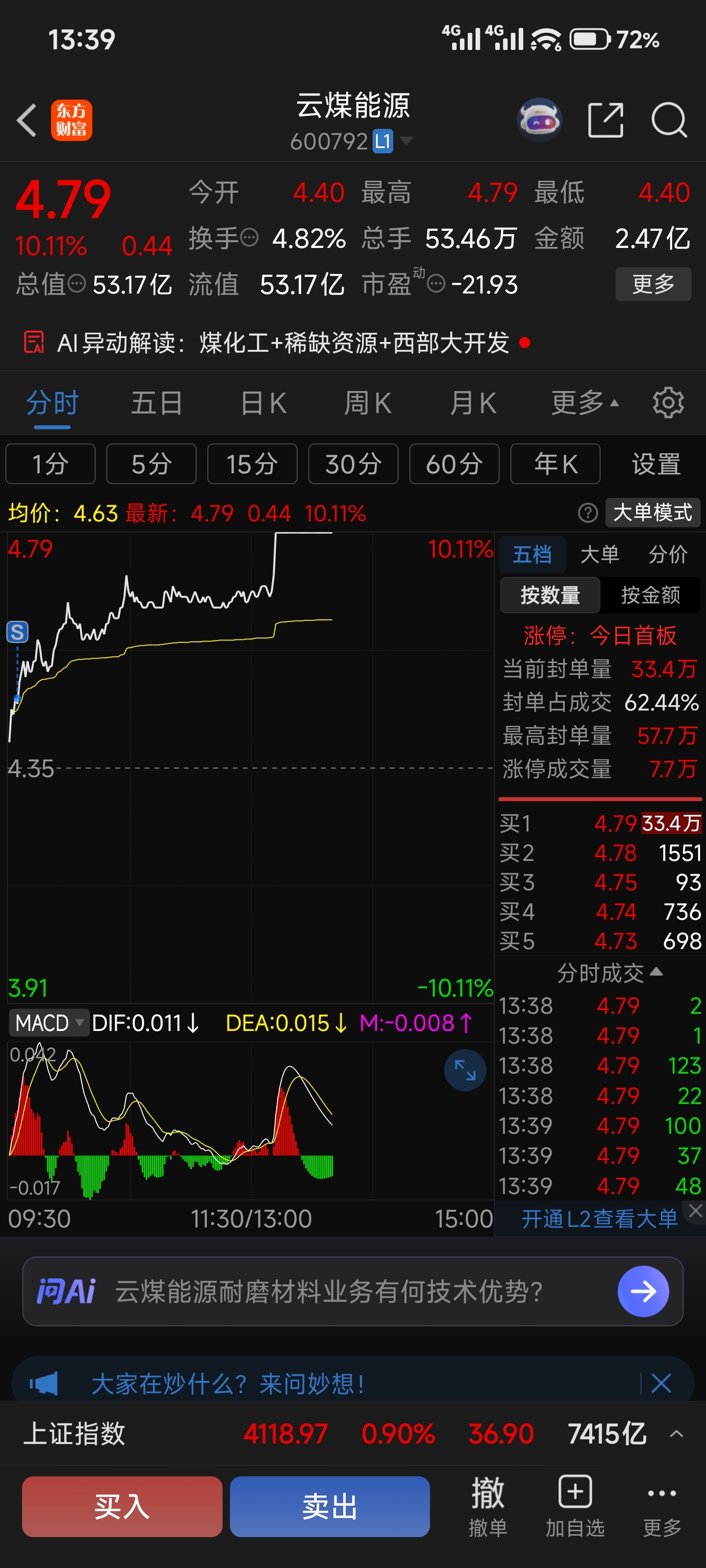706x1568 pixels.
Task: Tap the back arrow icon
Action: [x=27, y=120]
